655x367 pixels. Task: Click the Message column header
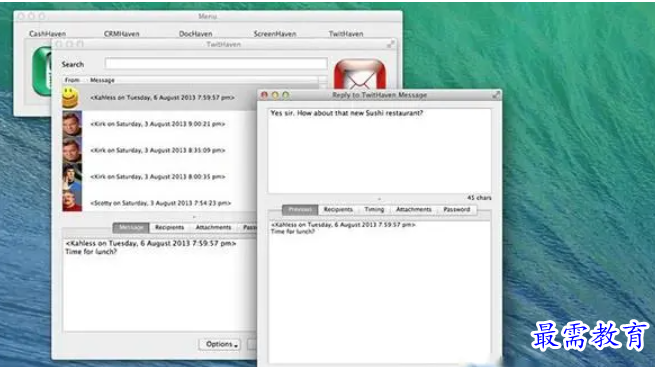[102, 80]
